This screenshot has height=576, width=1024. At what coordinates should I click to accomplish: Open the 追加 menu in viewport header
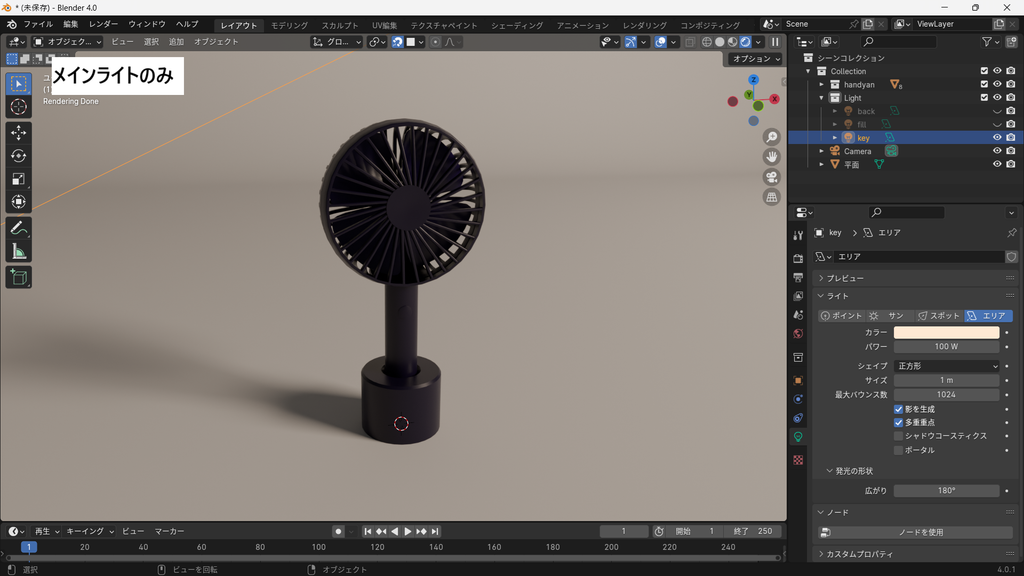[176, 42]
